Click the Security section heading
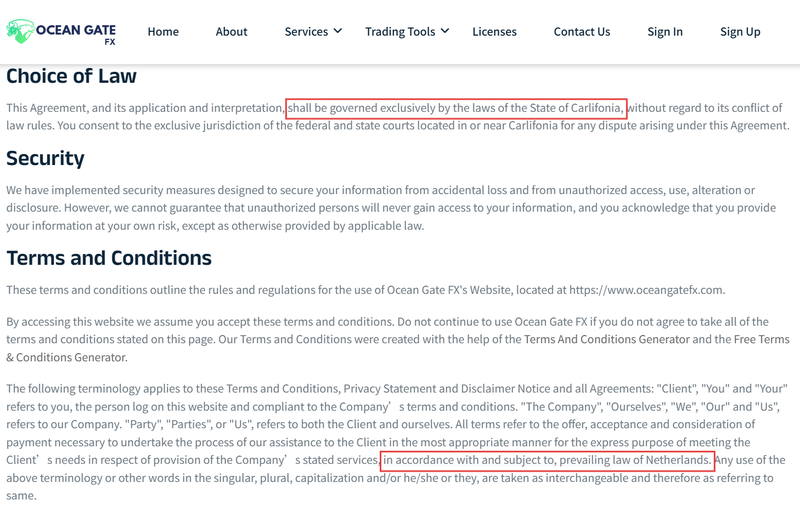Image resolution: width=800 pixels, height=511 pixels. click(45, 159)
